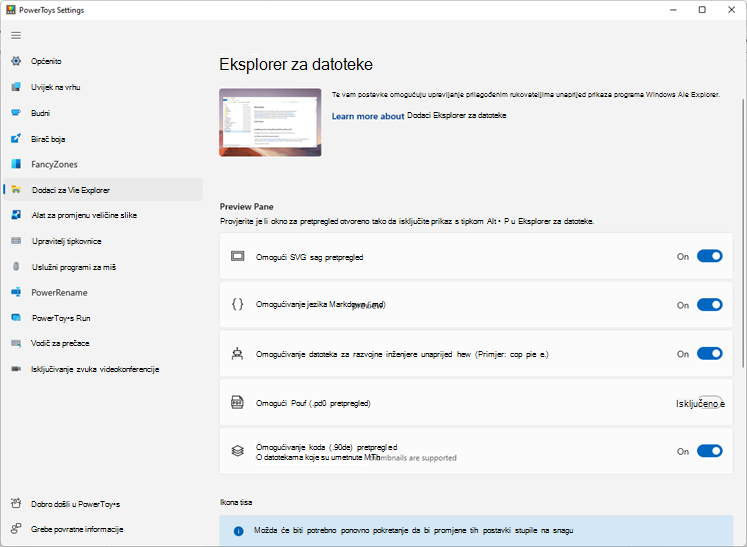Click the image resizer sidebar icon
Screen dimensions: 747x547
click(16, 215)
